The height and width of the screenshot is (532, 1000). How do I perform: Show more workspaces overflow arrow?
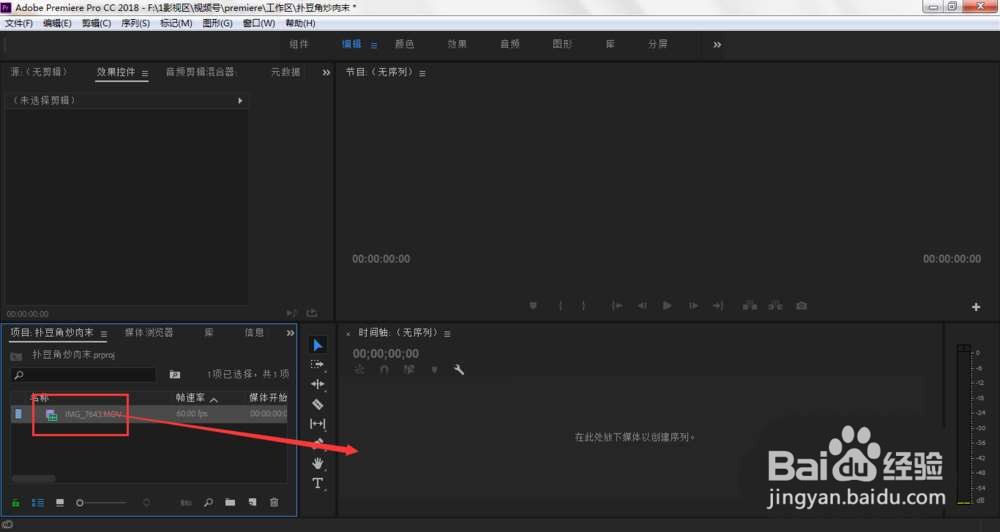[x=717, y=45]
